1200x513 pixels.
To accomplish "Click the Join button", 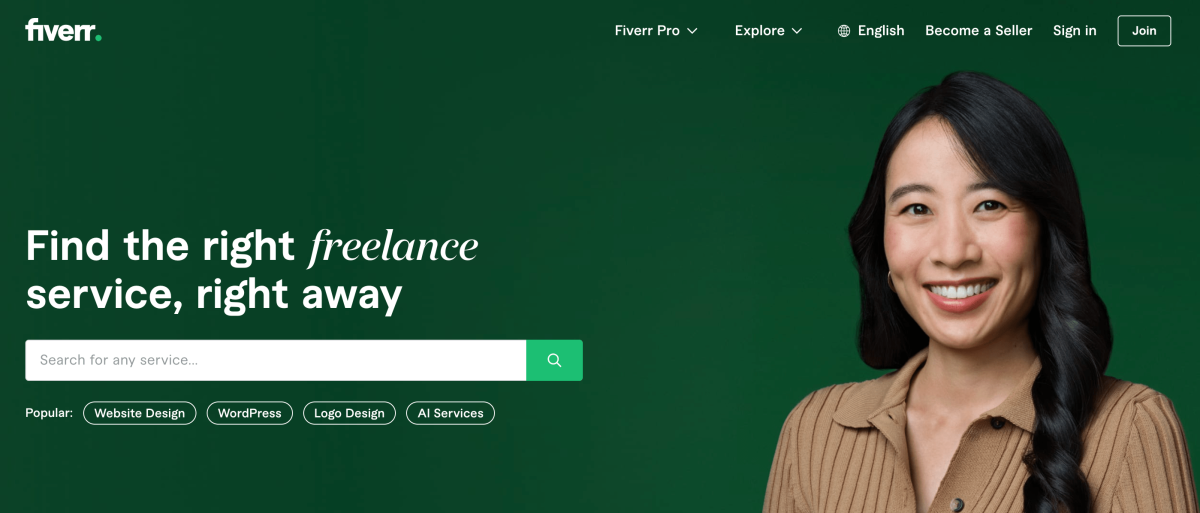I will pyautogui.click(x=1144, y=31).
